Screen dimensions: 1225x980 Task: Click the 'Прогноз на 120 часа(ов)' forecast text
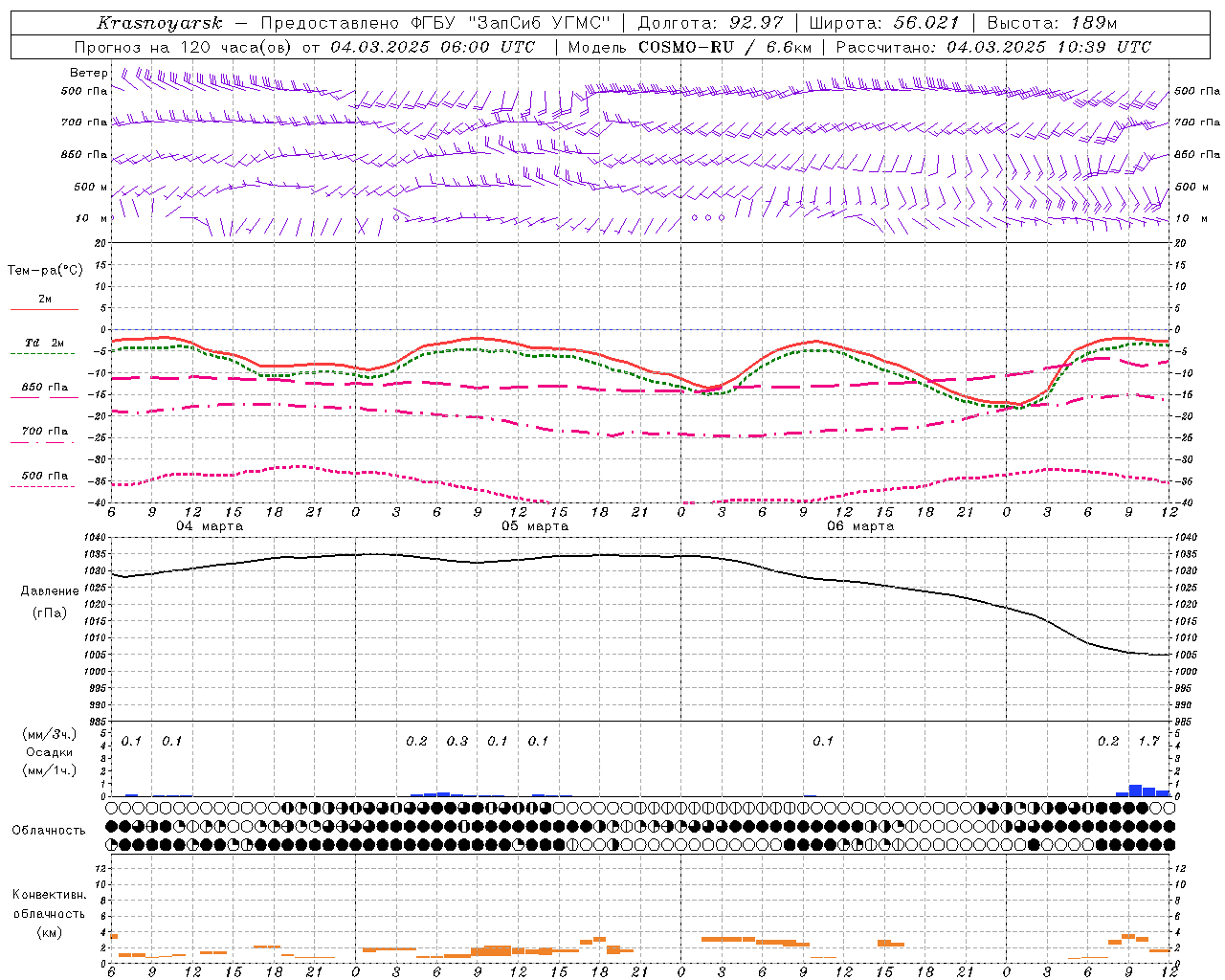tap(183, 47)
